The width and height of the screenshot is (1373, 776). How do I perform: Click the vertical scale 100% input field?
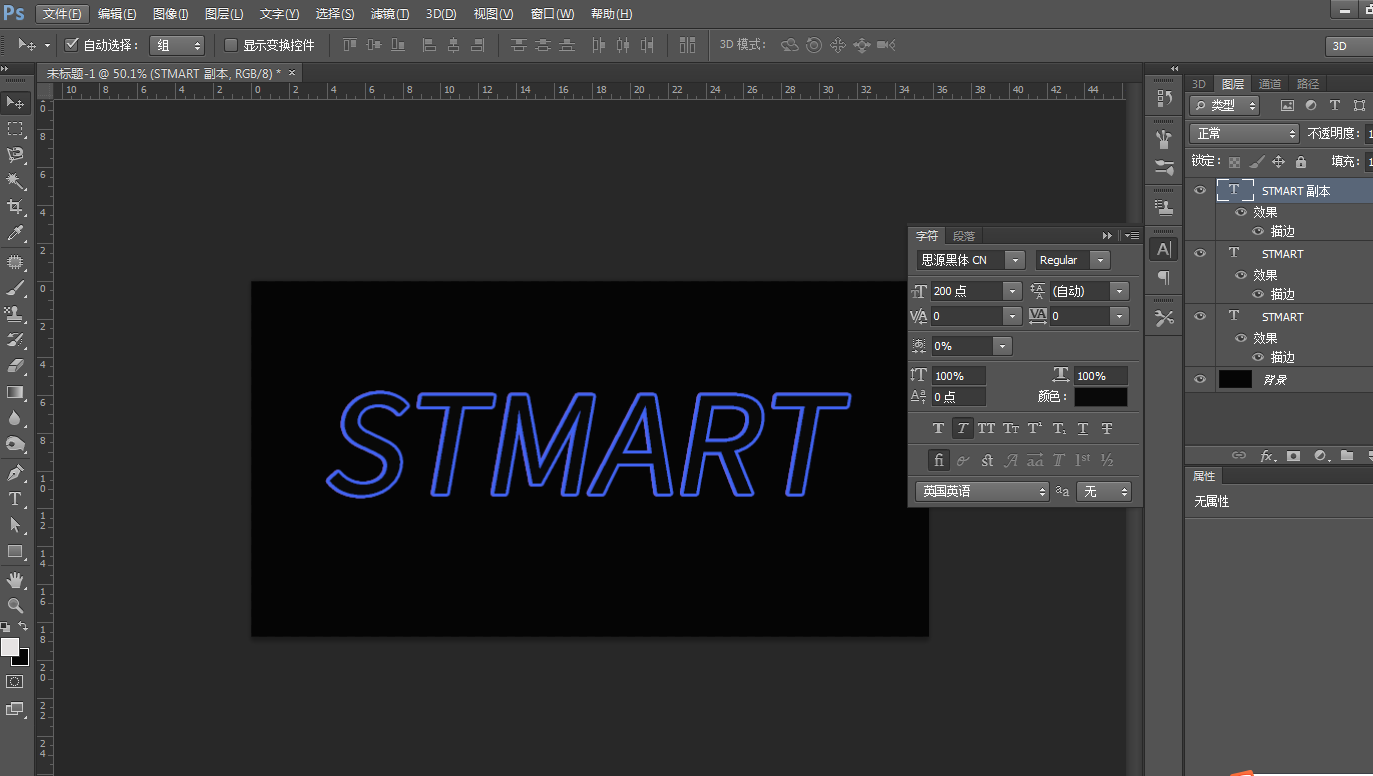(x=958, y=376)
